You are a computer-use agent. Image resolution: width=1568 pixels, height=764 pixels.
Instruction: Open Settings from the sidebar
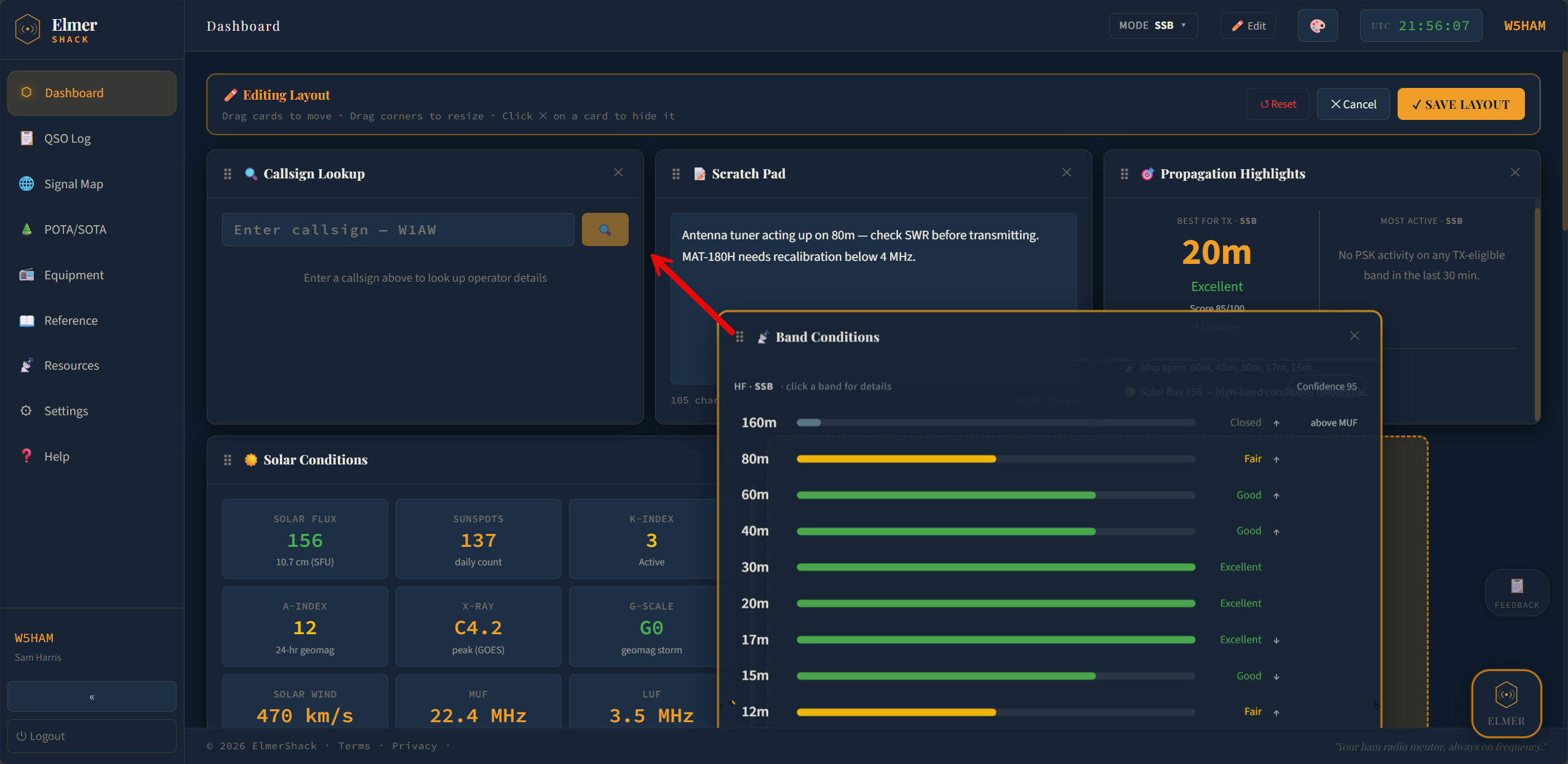pyautogui.click(x=92, y=411)
